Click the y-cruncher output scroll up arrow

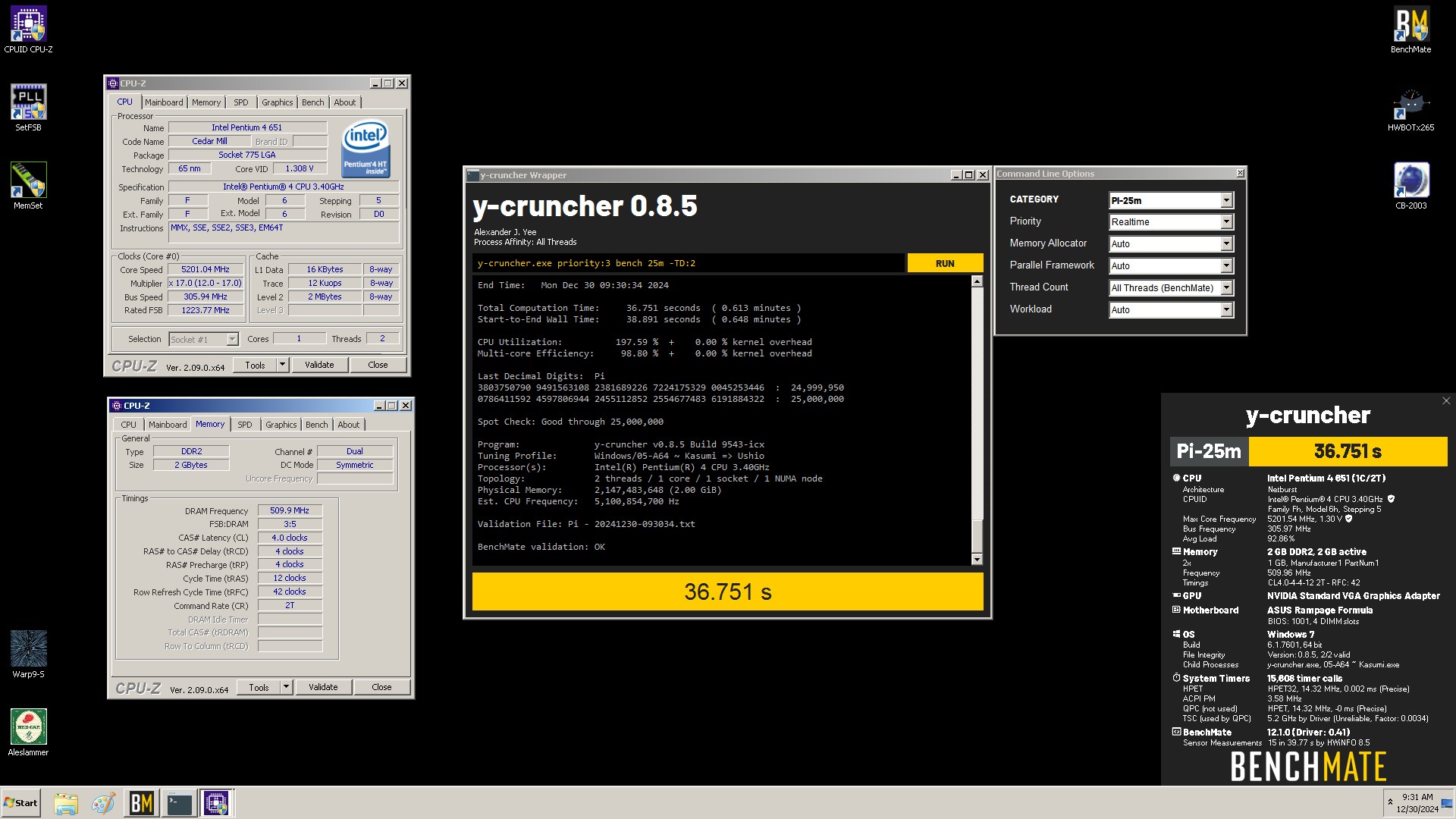(977, 281)
